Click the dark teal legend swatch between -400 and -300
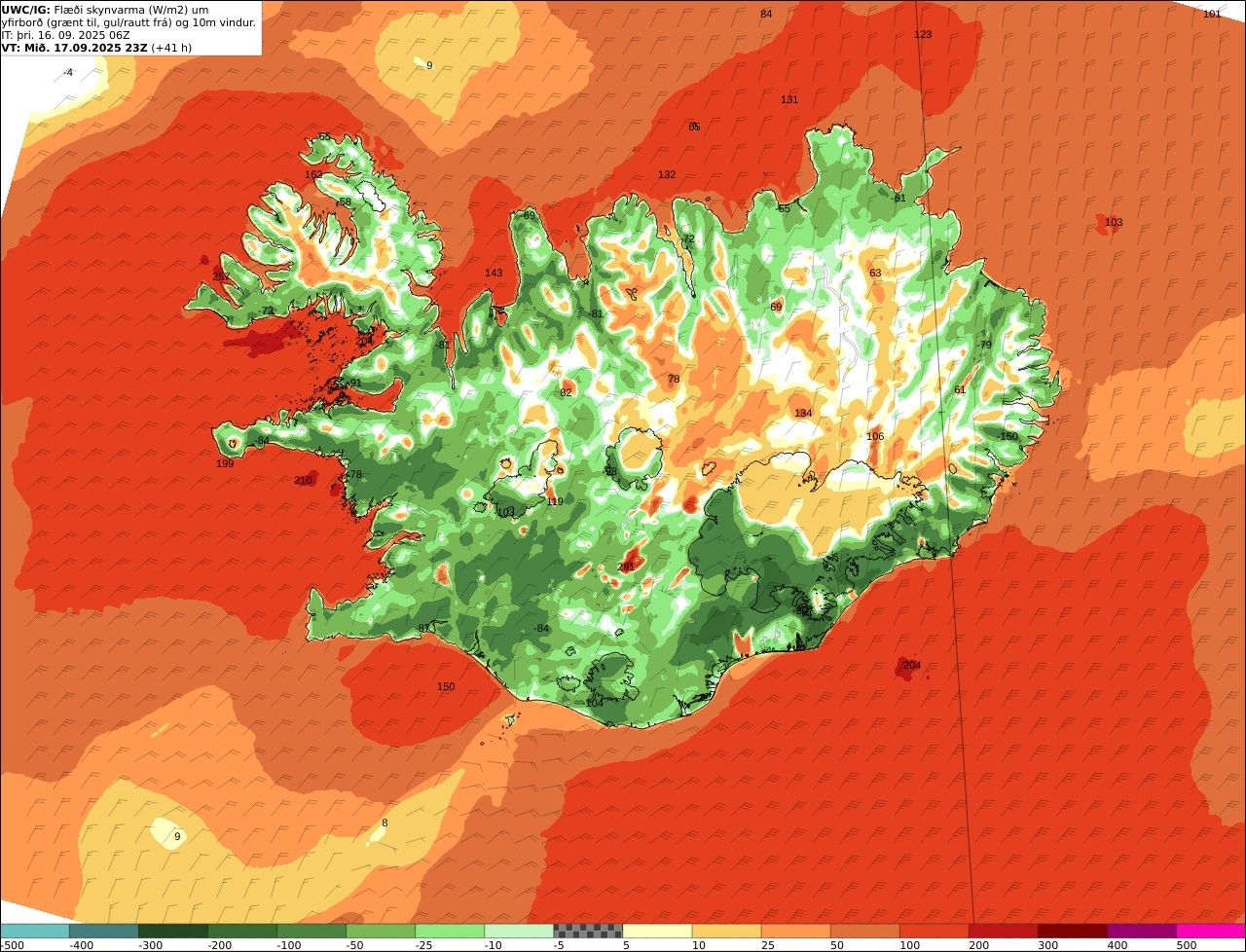 click(x=104, y=931)
